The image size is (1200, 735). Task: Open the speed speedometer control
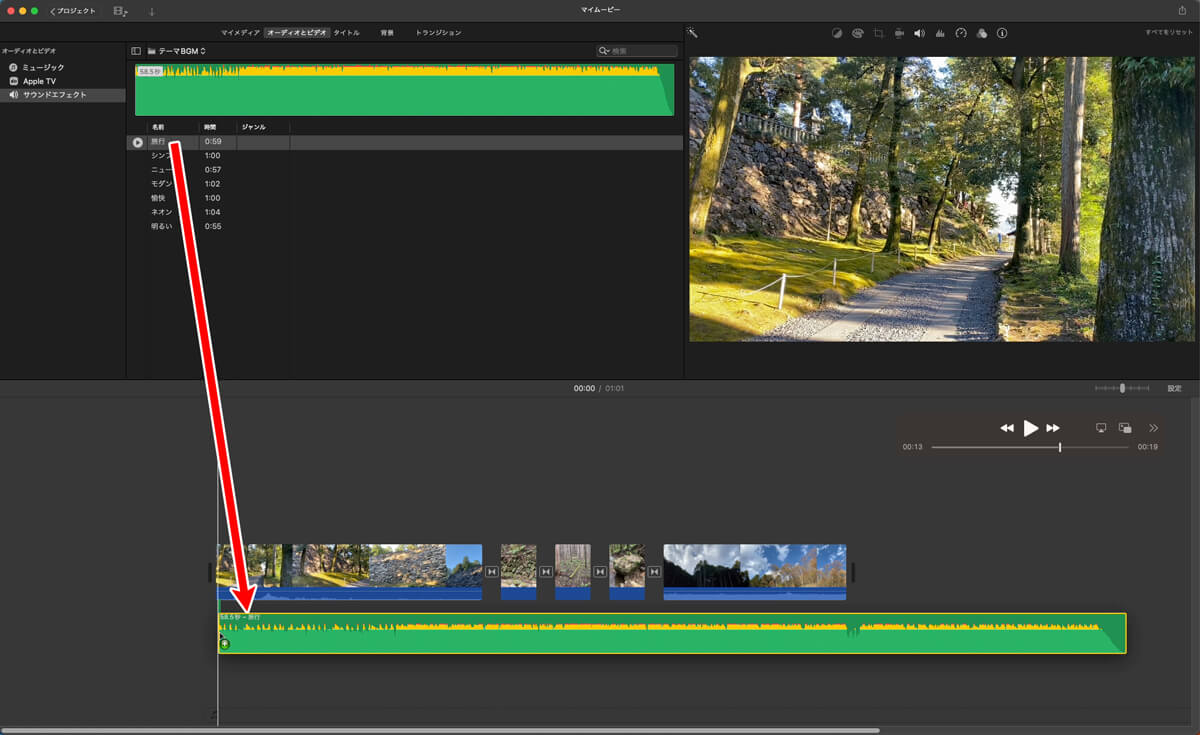pyautogui.click(x=961, y=33)
